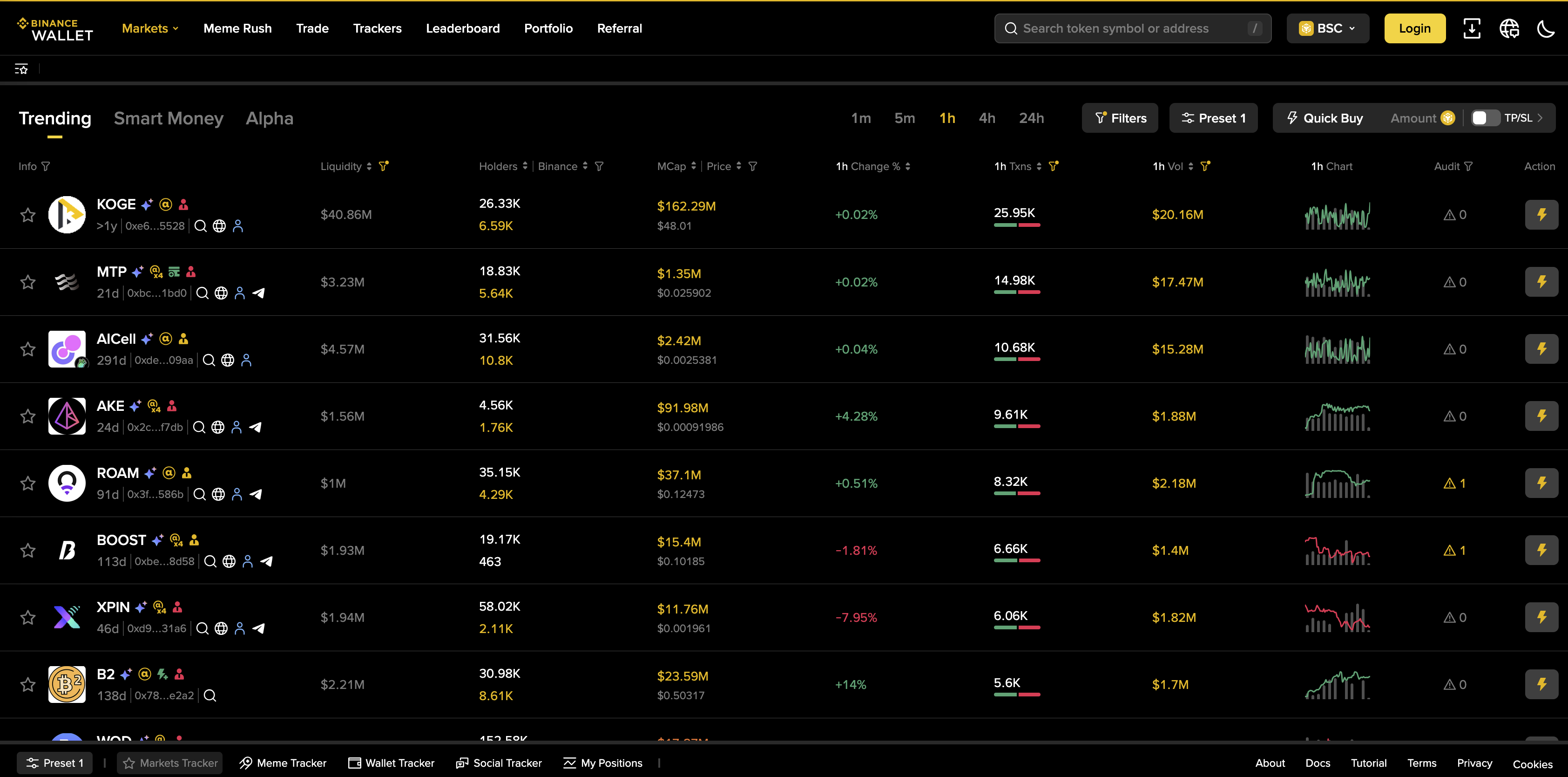Star the B2 token row
The height and width of the screenshot is (777, 1568).
[x=28, y=684]
